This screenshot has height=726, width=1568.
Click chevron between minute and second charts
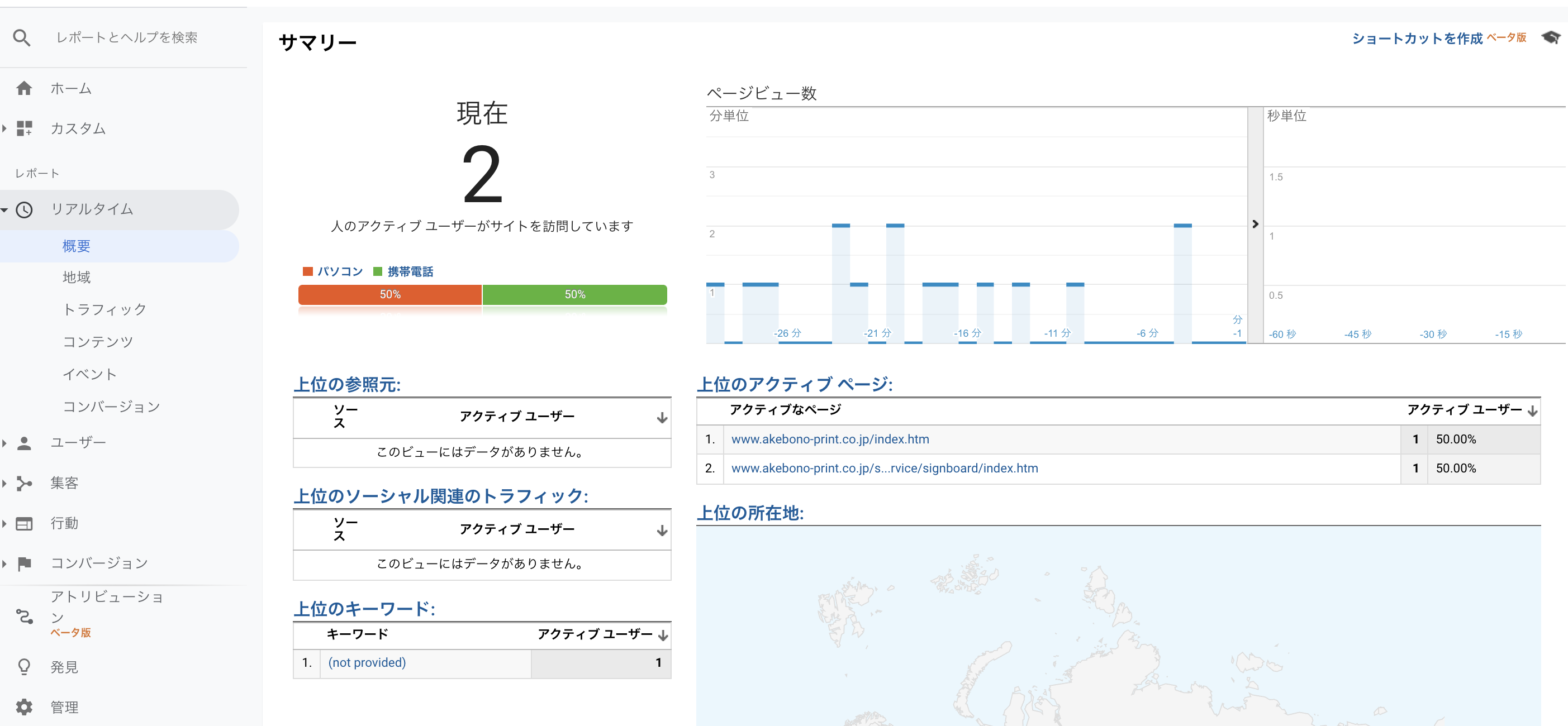tap(1255, 224)
